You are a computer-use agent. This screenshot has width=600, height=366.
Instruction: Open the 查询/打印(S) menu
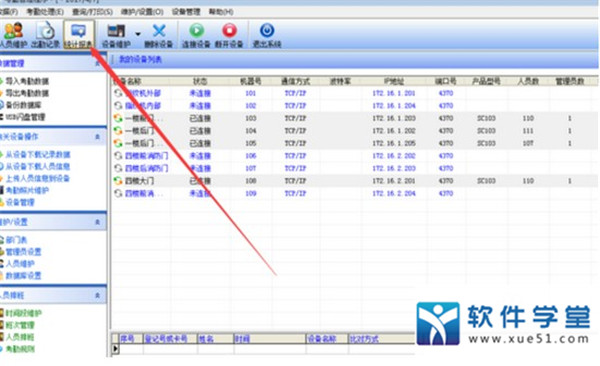92,12
